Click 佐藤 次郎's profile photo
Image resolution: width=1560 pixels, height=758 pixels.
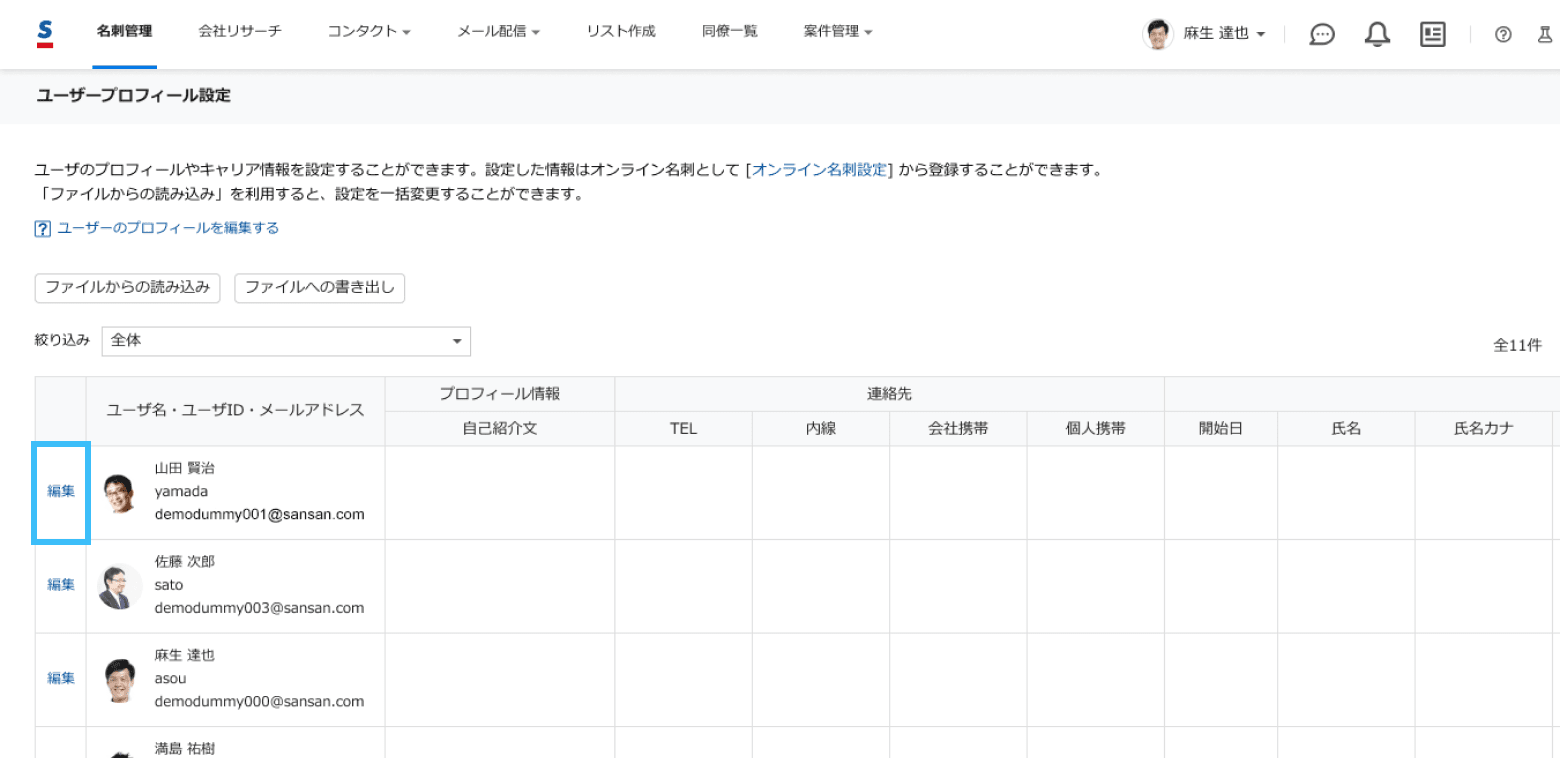[120, 586]
